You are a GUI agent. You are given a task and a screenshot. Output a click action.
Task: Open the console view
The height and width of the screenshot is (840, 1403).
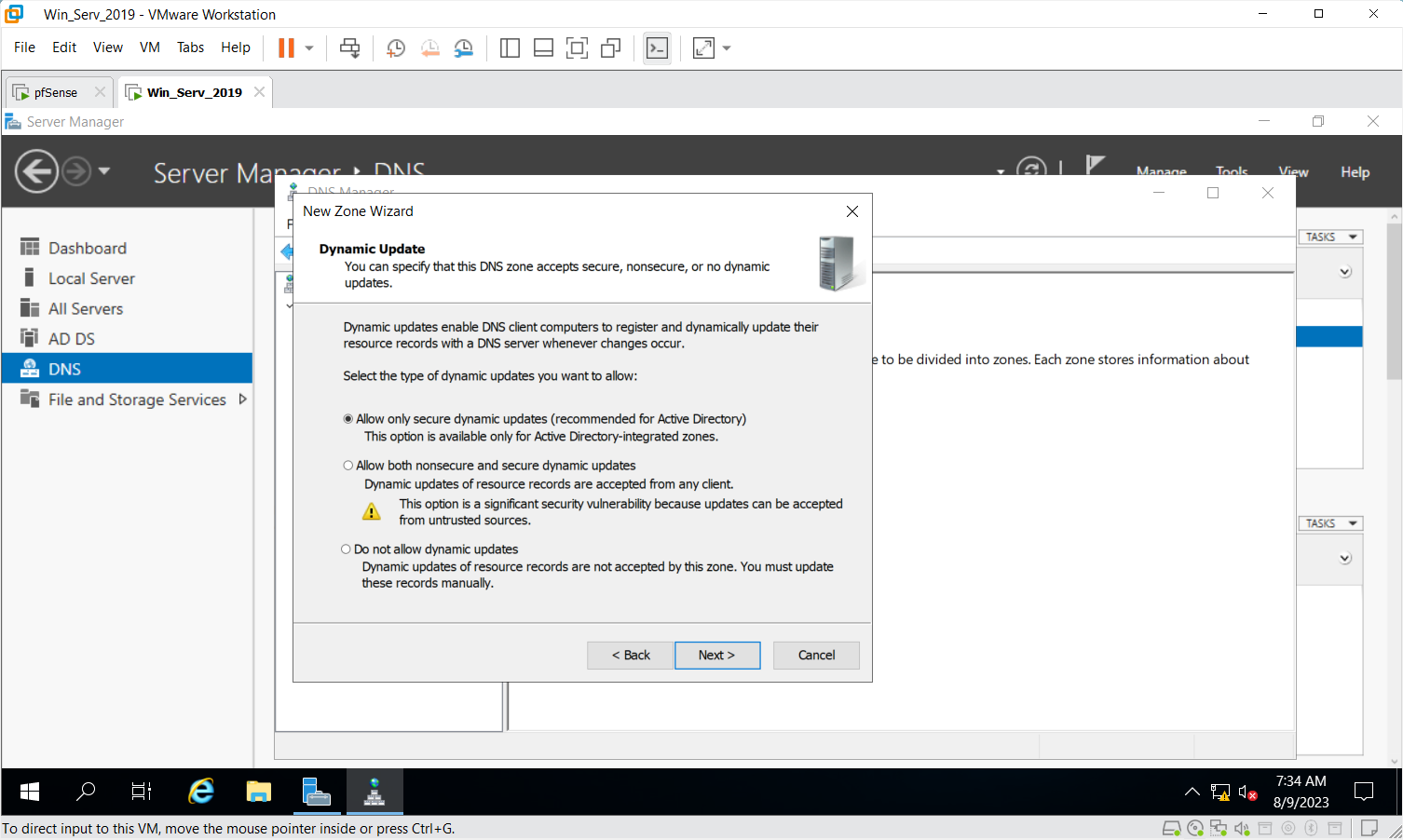pos(657,48)
